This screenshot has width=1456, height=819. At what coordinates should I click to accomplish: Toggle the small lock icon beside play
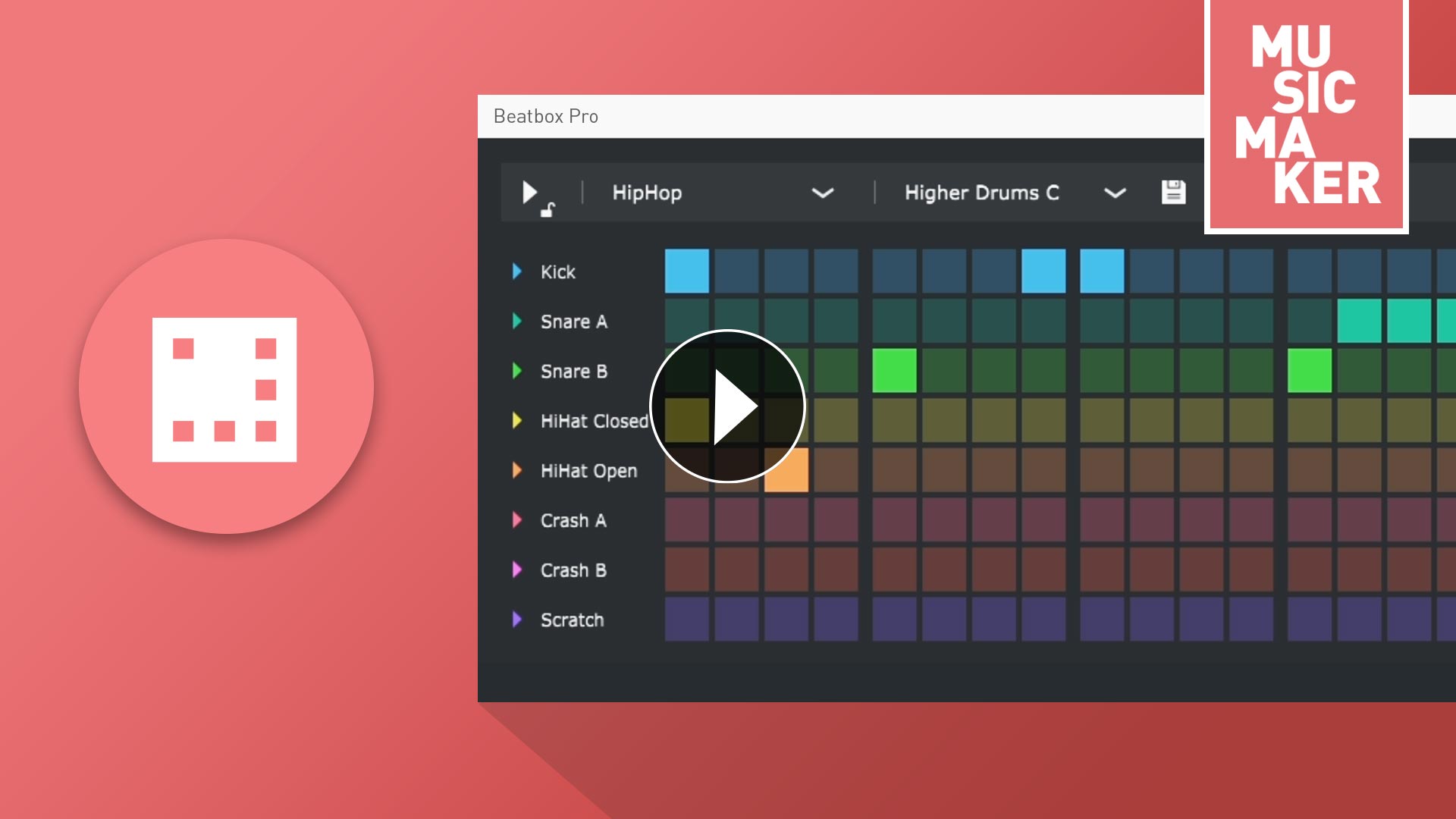(548, 210)
